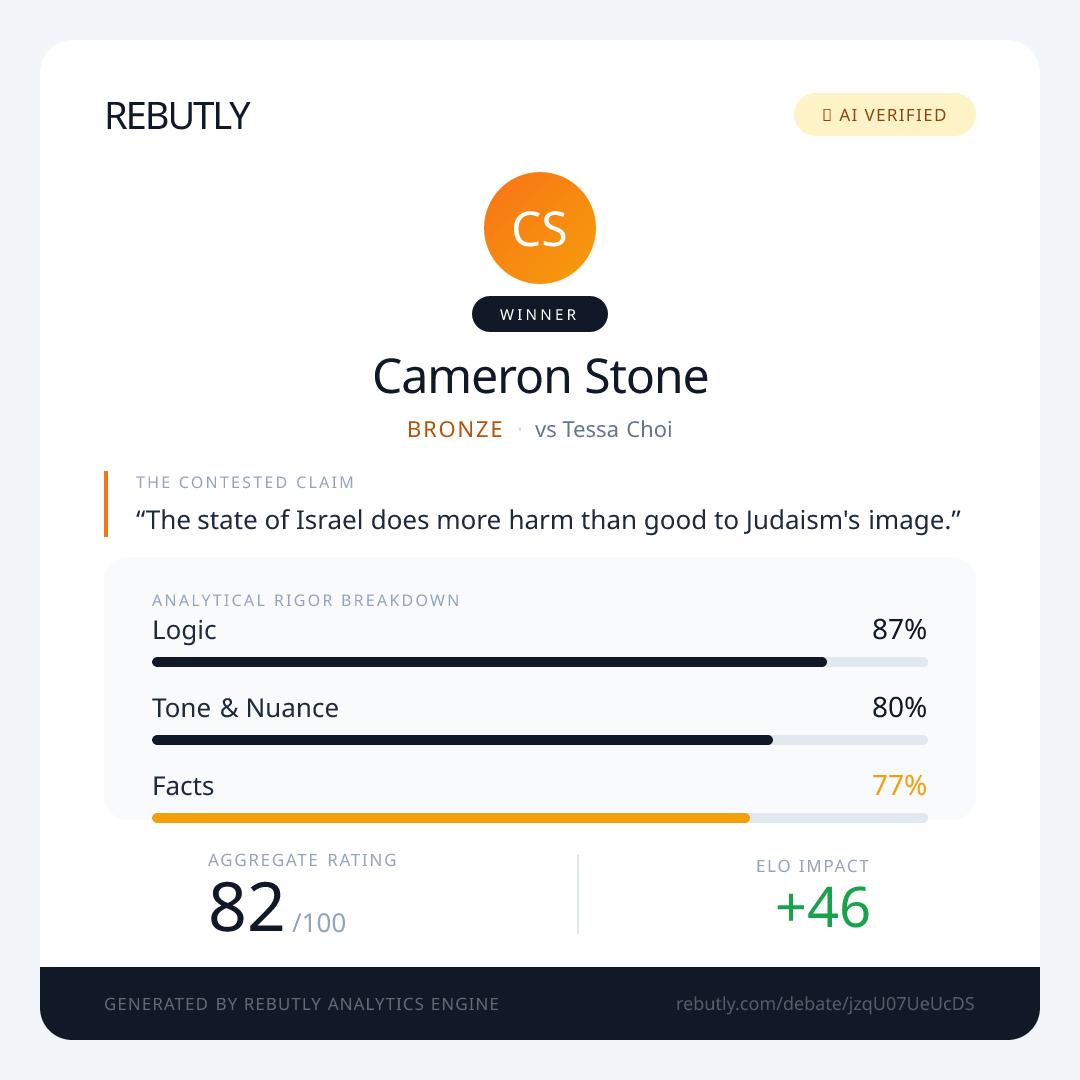Click the AI Verified badge
This screenshot has height=1080, width=1080.
tap(884, 115)
